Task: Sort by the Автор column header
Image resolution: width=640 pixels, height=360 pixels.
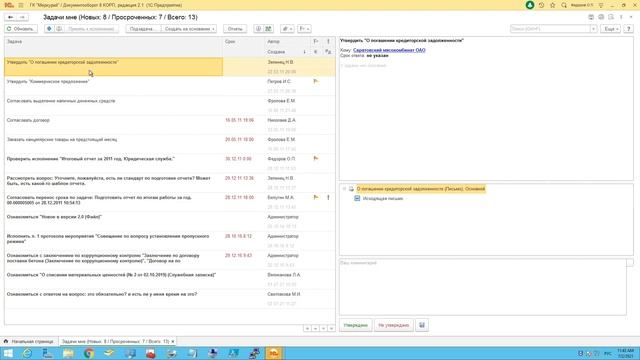Action: coord(287,42)
